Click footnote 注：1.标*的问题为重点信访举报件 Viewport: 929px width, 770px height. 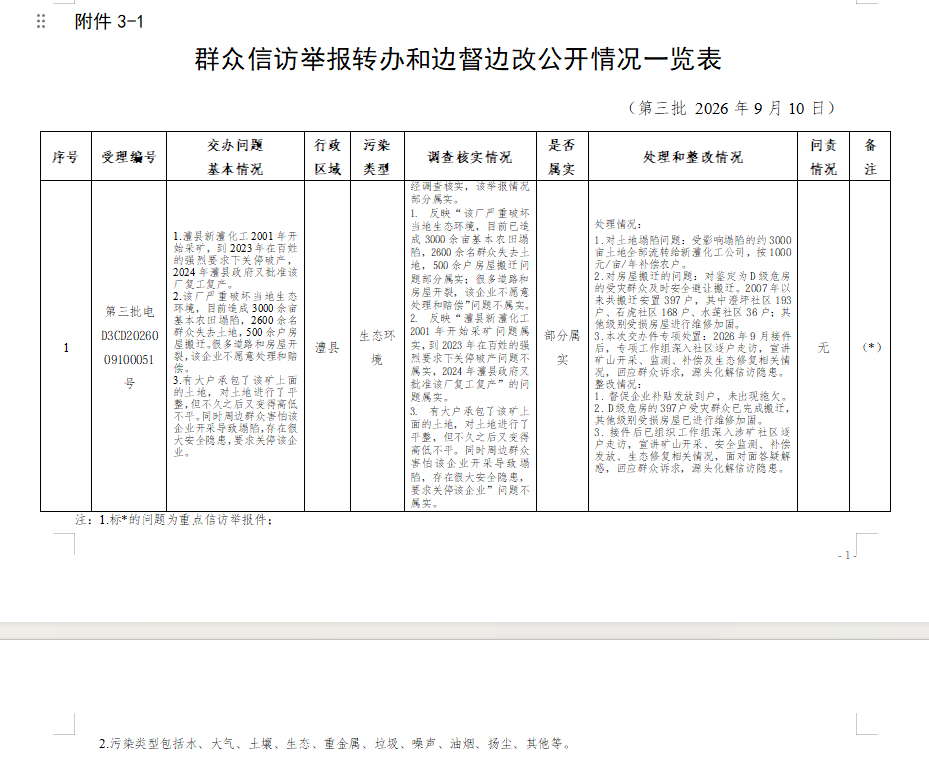click(174, 520)
